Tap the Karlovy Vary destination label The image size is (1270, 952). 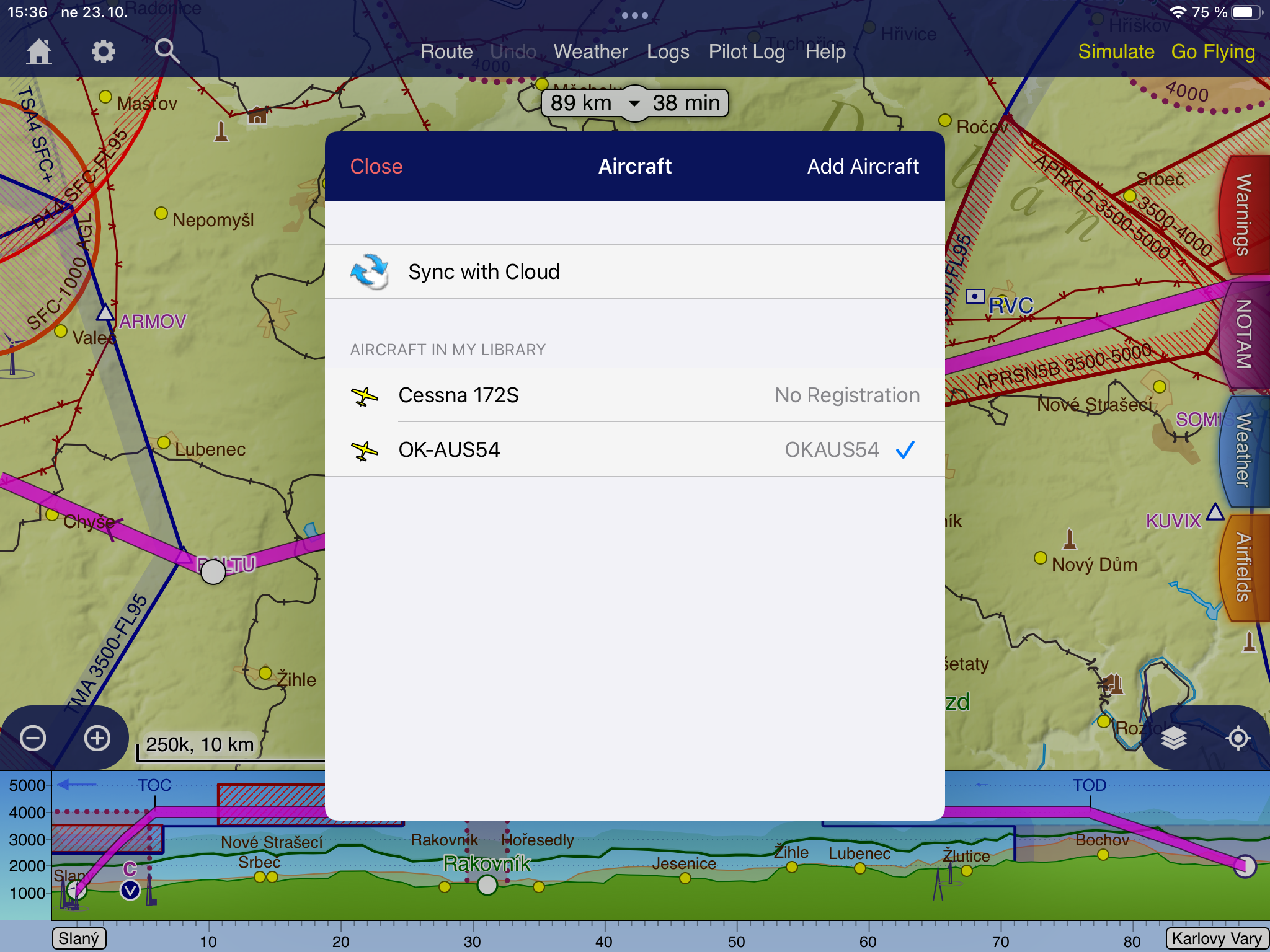point(1216,938)
